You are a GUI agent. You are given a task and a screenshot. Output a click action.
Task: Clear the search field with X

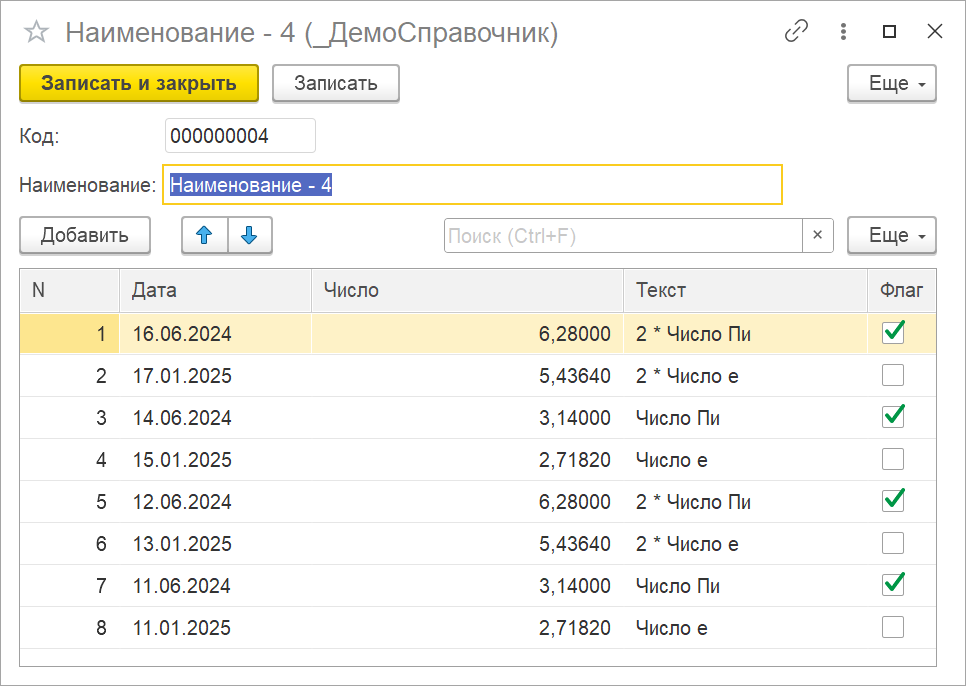(817, 236)
